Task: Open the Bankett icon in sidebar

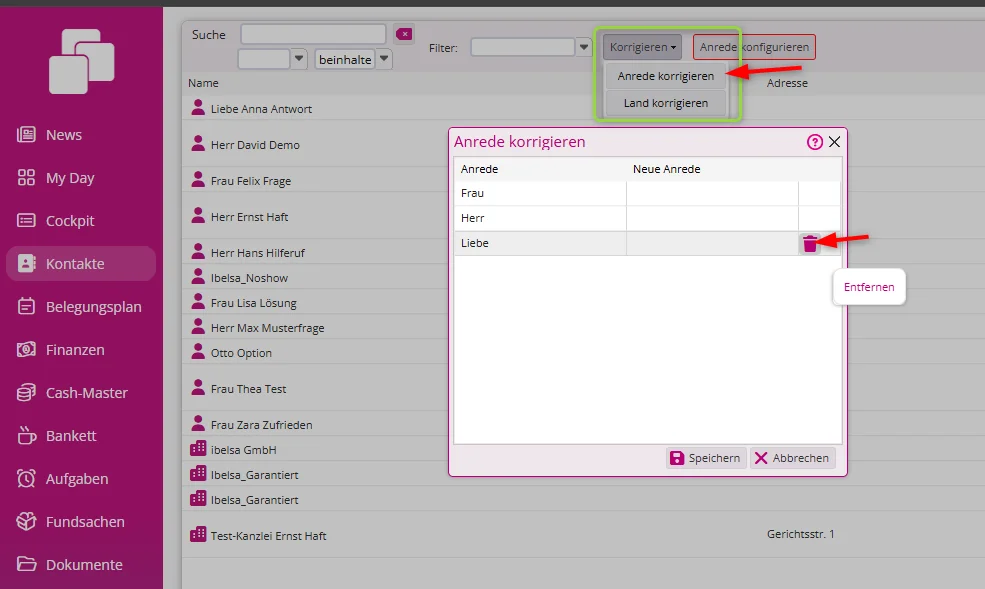Action: point(26,435)
